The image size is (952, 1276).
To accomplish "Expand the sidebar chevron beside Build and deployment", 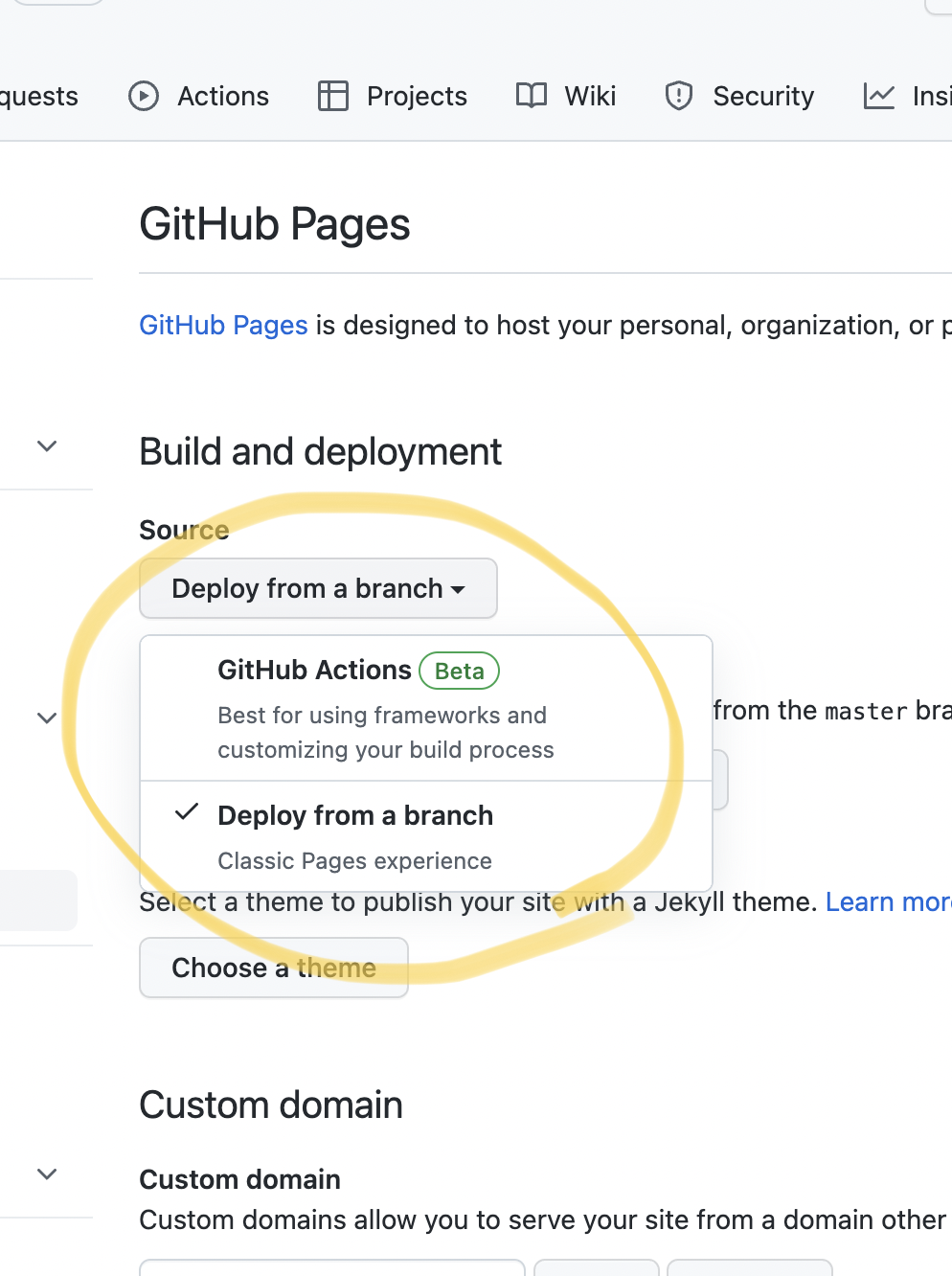I will click(47, 446).
